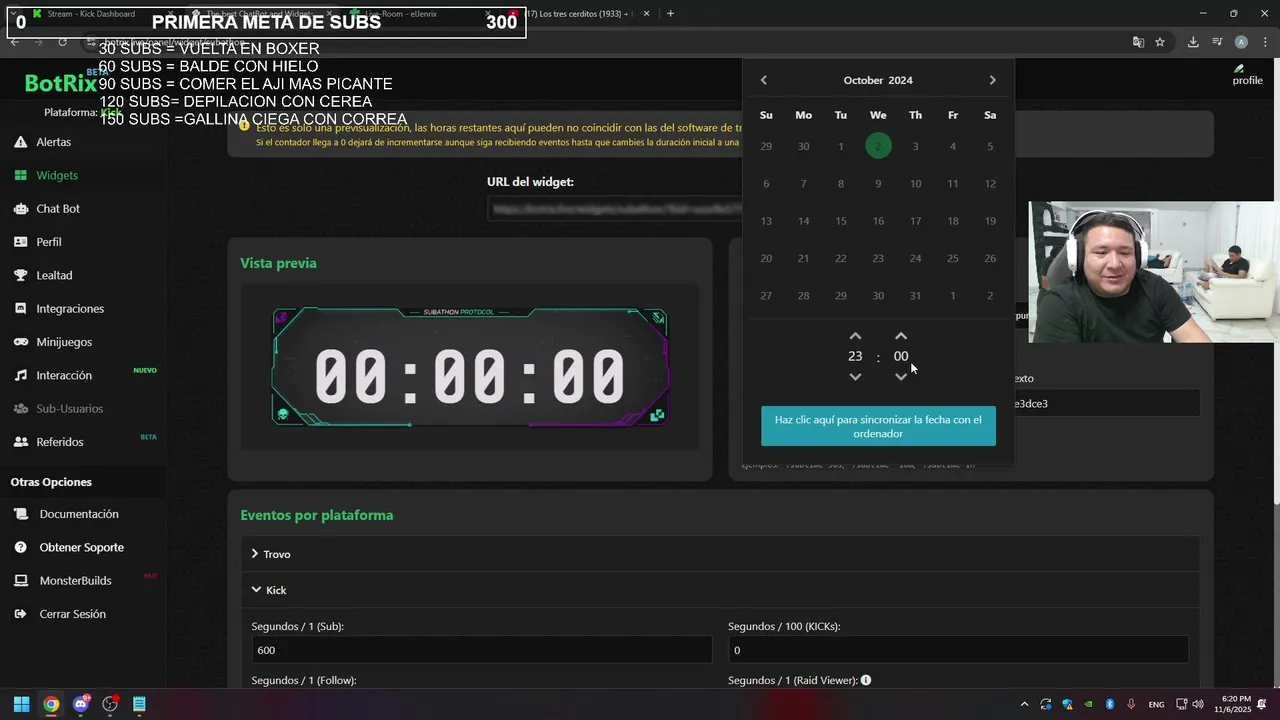1280x720 pixels.
Task: Click the subathon timer preview
Action: [470, 367]
